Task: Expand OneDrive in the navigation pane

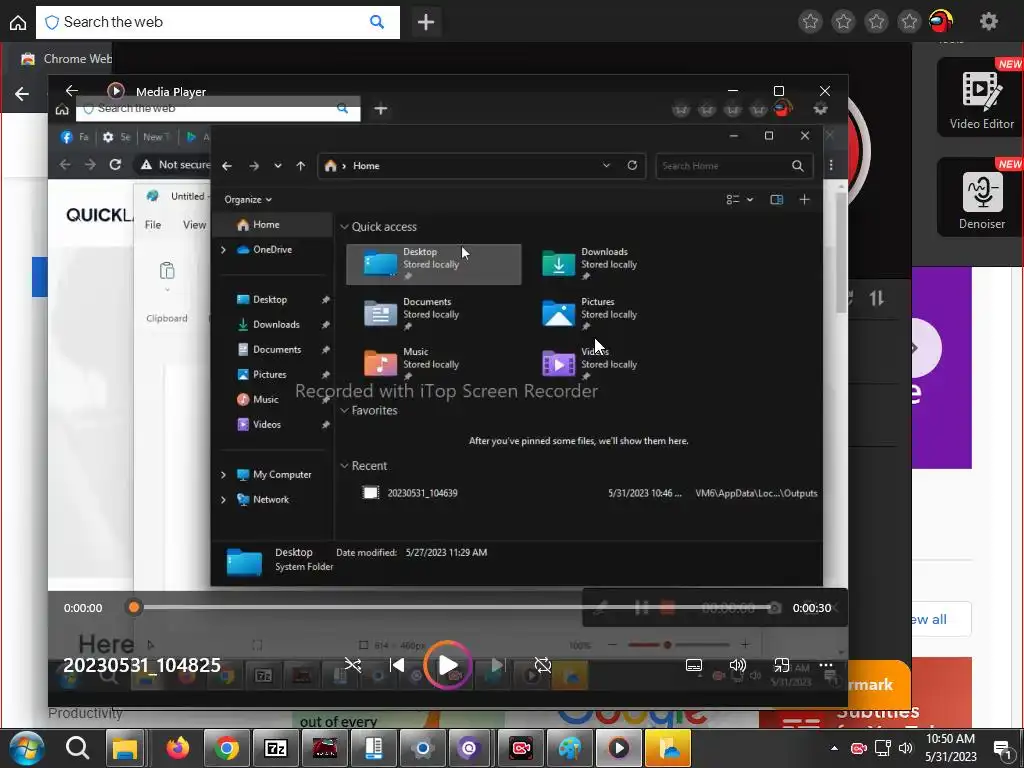Action: coord(223,249)
